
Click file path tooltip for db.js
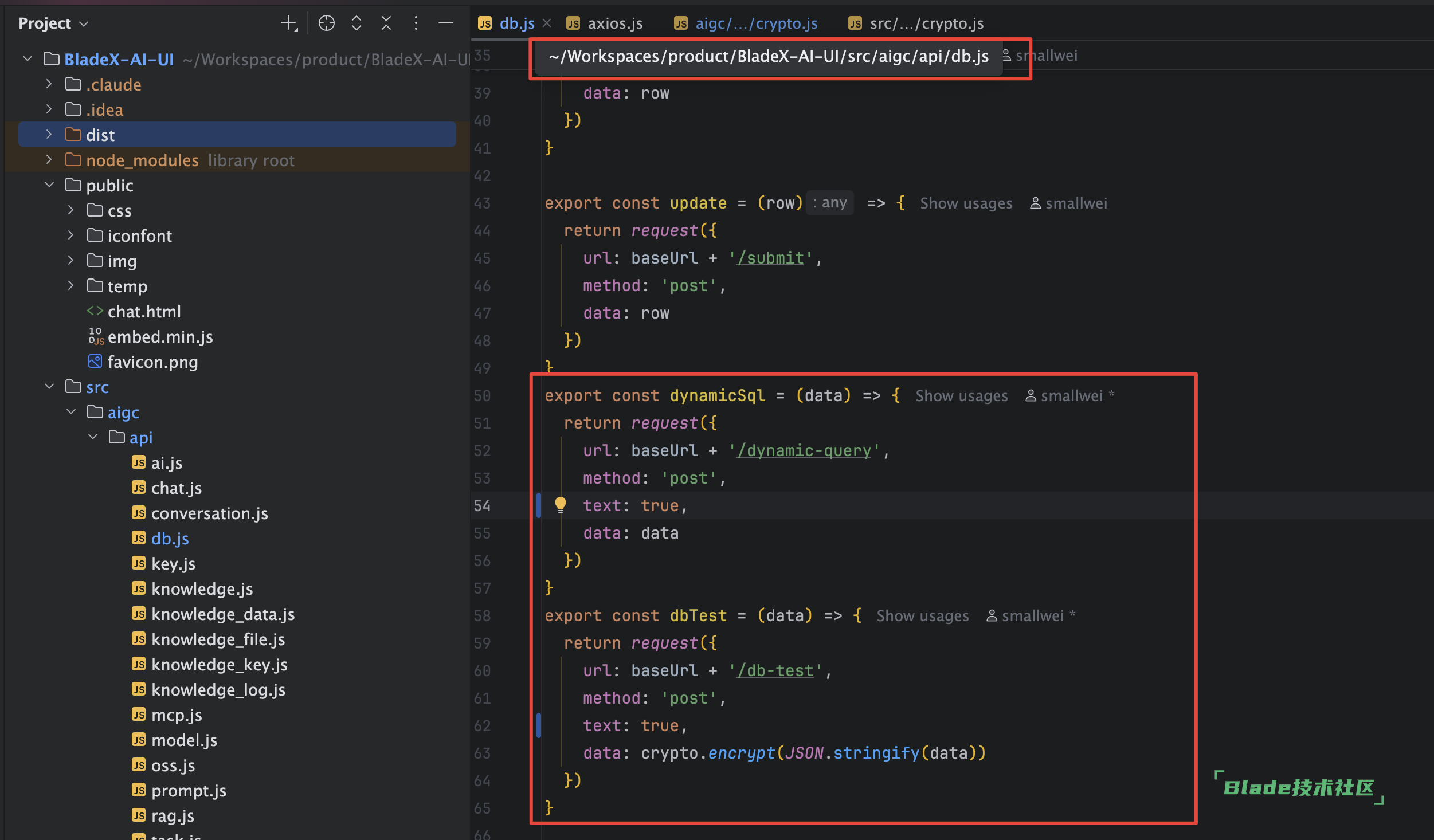click(769, 57)
